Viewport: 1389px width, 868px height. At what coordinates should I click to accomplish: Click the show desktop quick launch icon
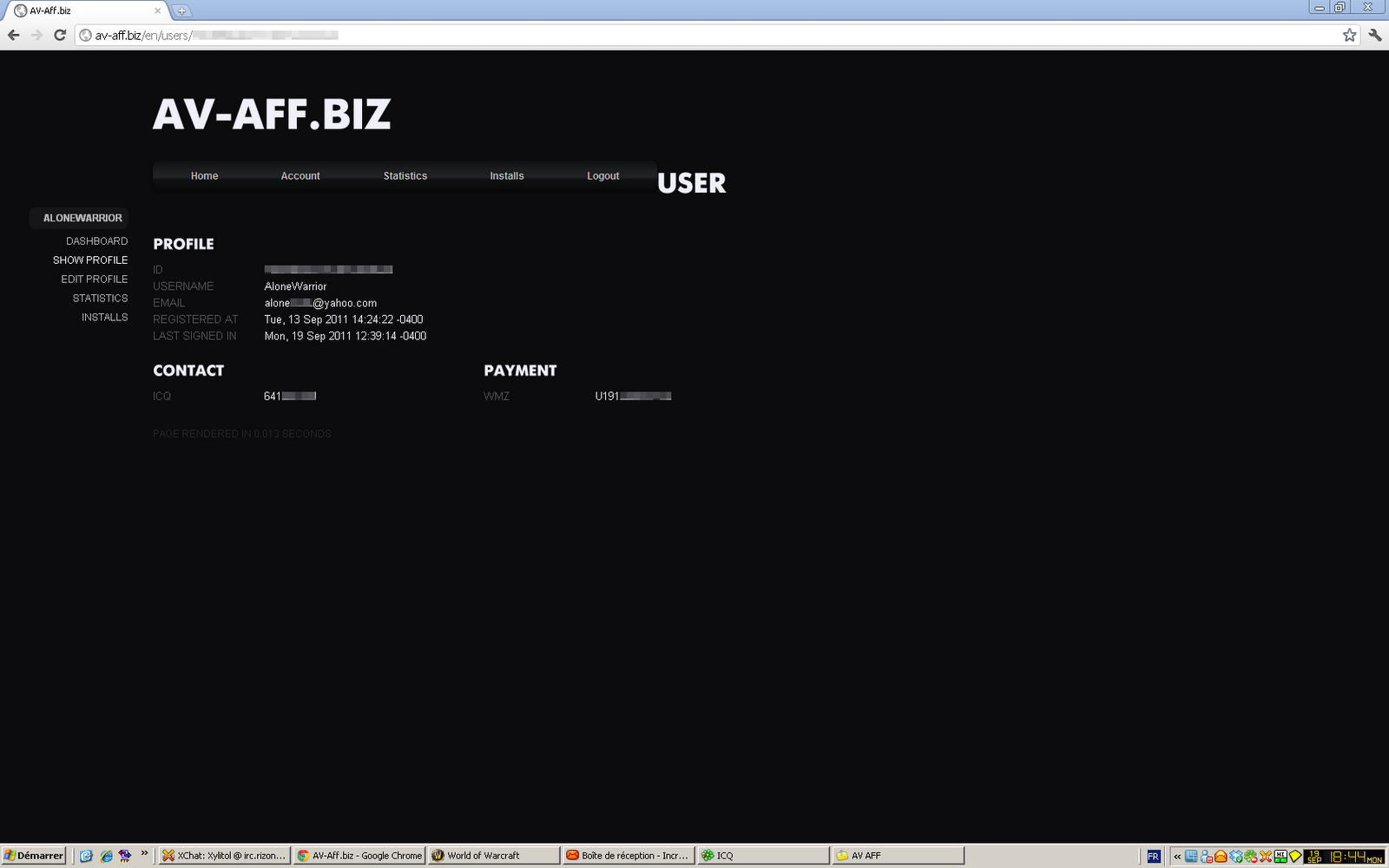pos(86,856)
